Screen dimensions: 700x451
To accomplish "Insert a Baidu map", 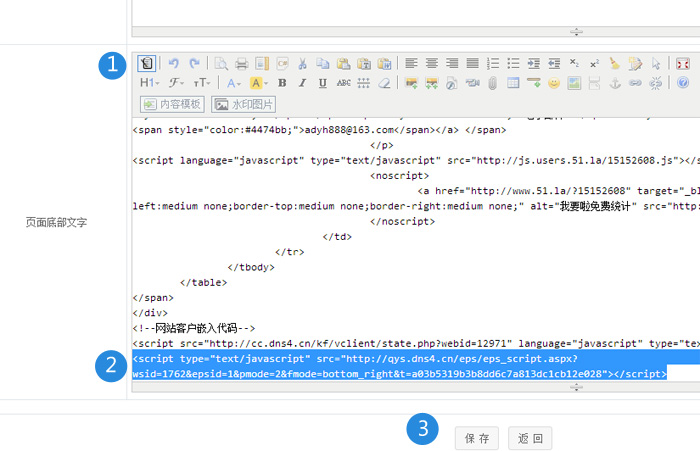I will (x=574, y=83).
